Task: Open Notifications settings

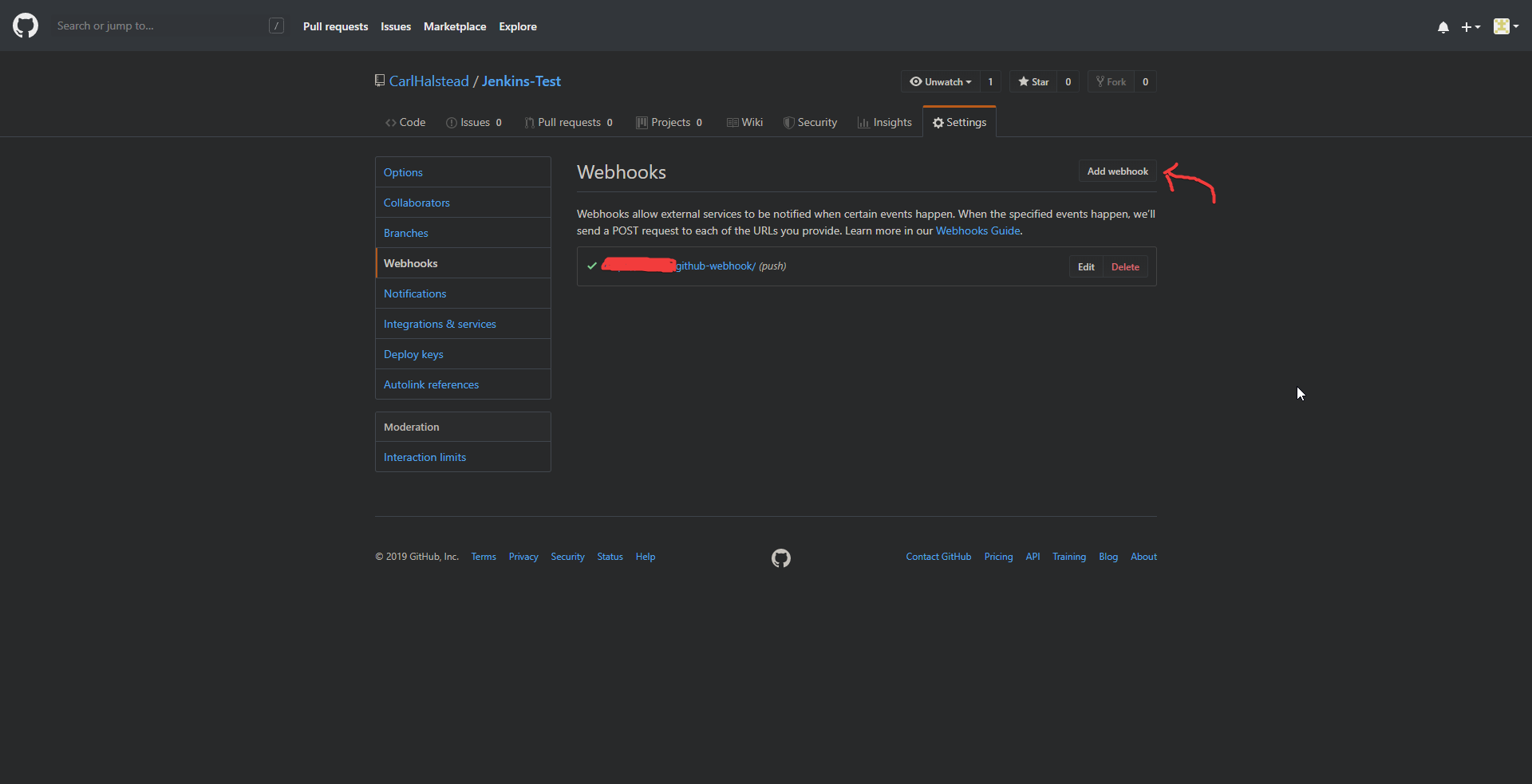Action: (x=463, y=294)
